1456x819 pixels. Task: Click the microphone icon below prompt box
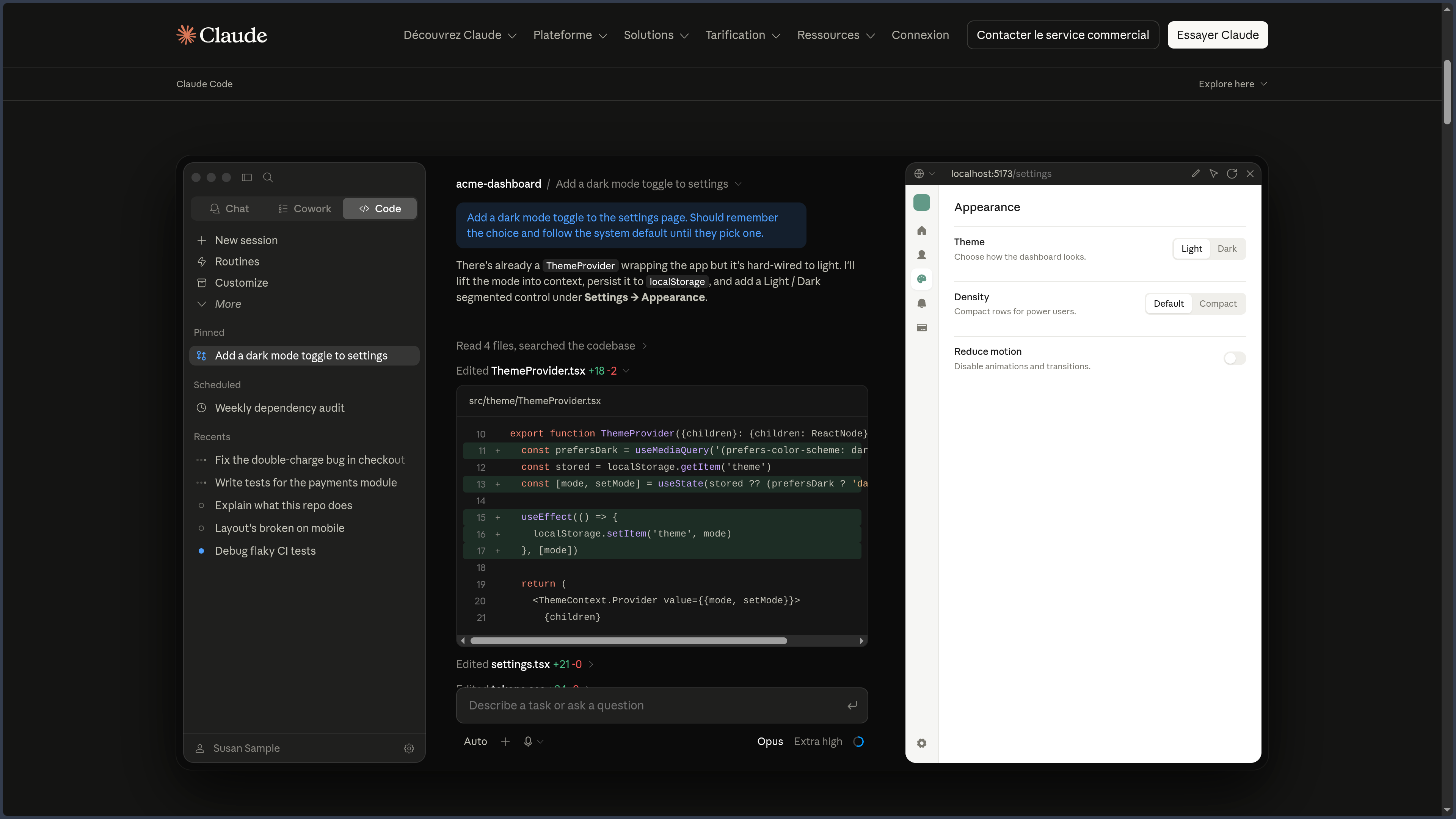[x=528, y=742]
